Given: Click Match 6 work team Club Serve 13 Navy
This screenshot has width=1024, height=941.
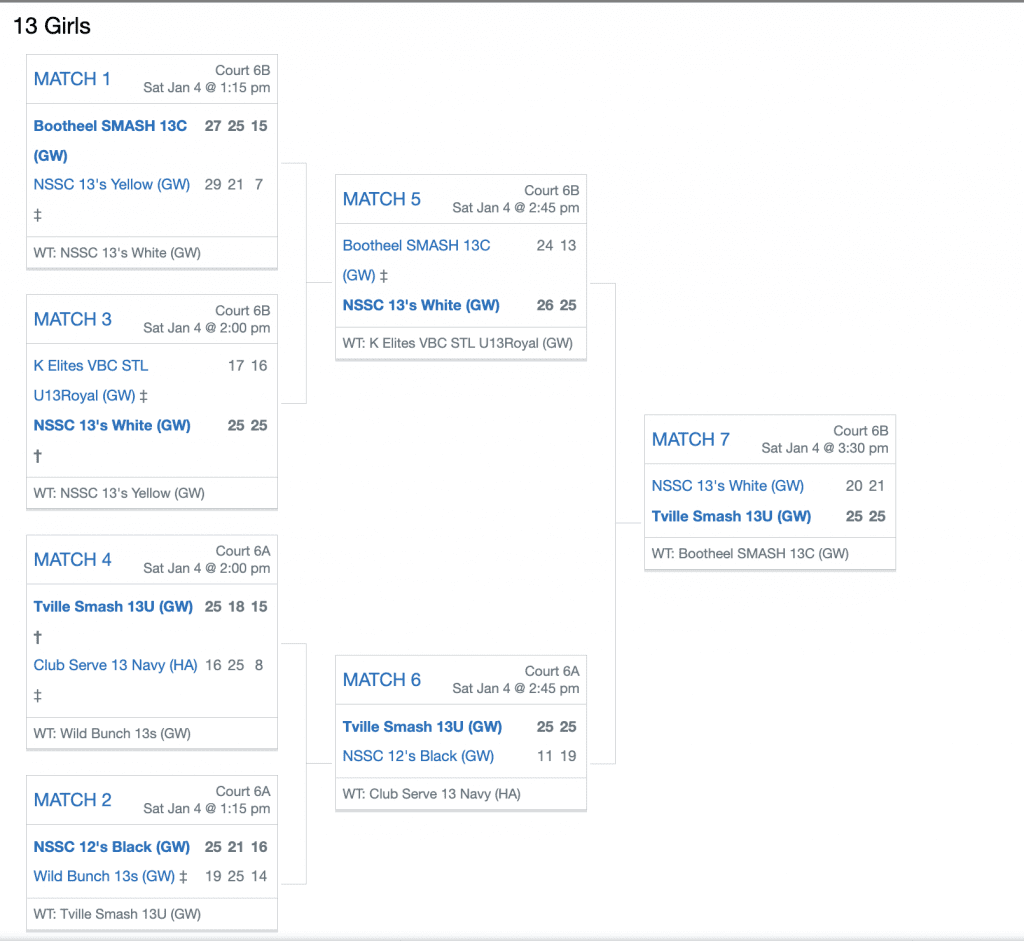Looking at the screenshot, I should tap(431, 793).
